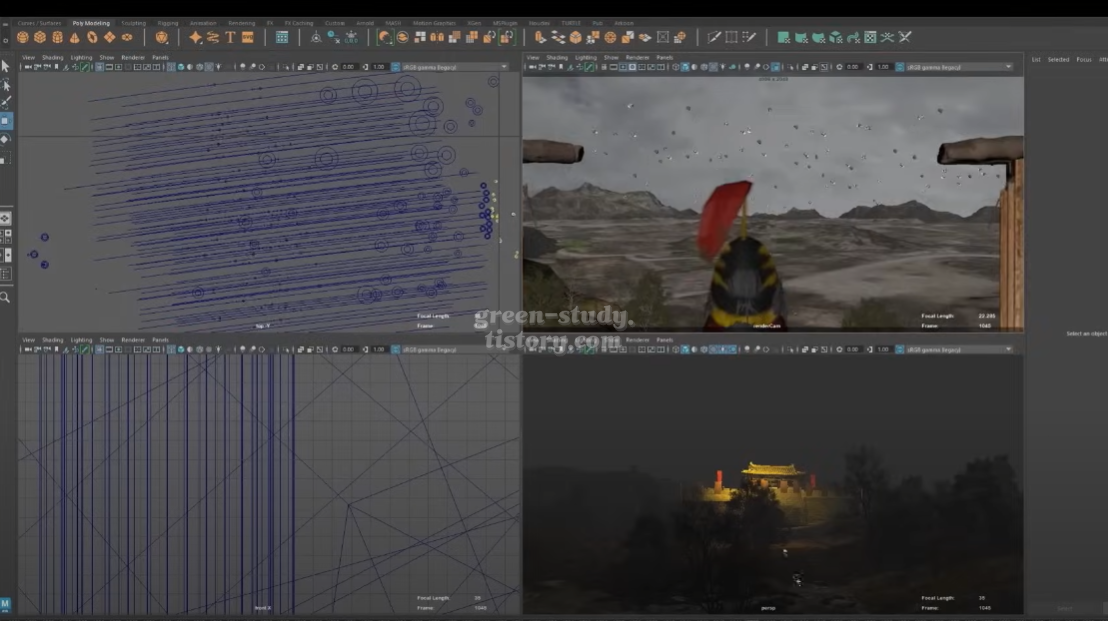This screenshot has height=621, width=1108.
Task: Click the first teal delete-style shelf icon
Action: (784, 37)
